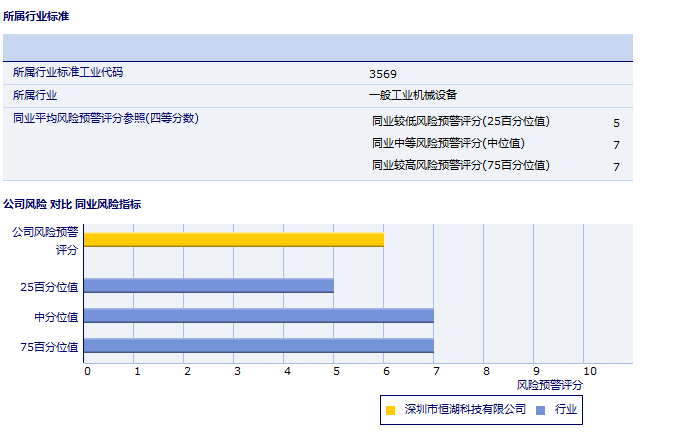Screen dimensions: 692x434
Task: Select the 深圳市恒湖科技有限公司 legend label
Action: click(x=465, y=409)
